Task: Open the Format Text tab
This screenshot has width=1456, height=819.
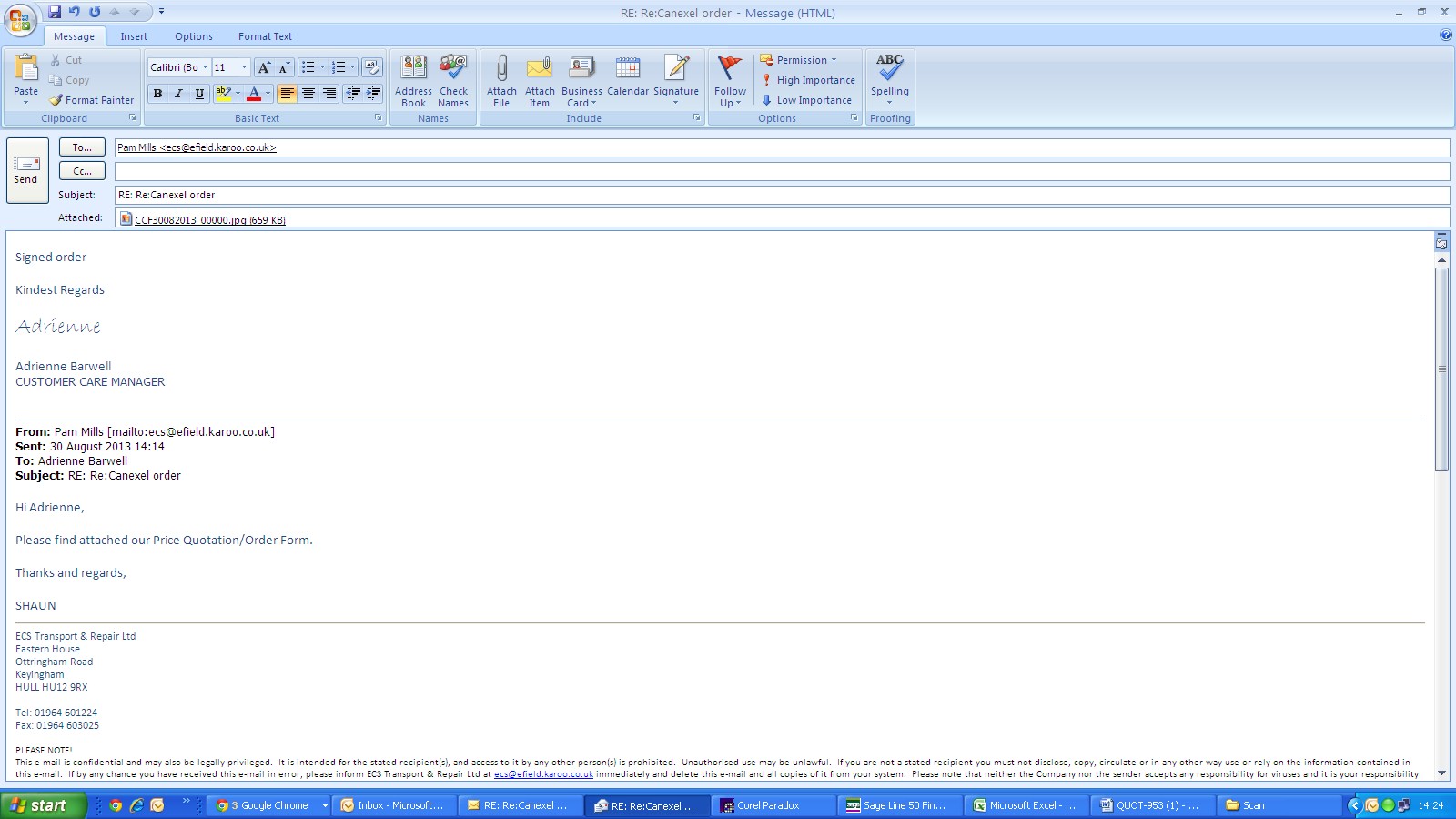Action: 265,36
